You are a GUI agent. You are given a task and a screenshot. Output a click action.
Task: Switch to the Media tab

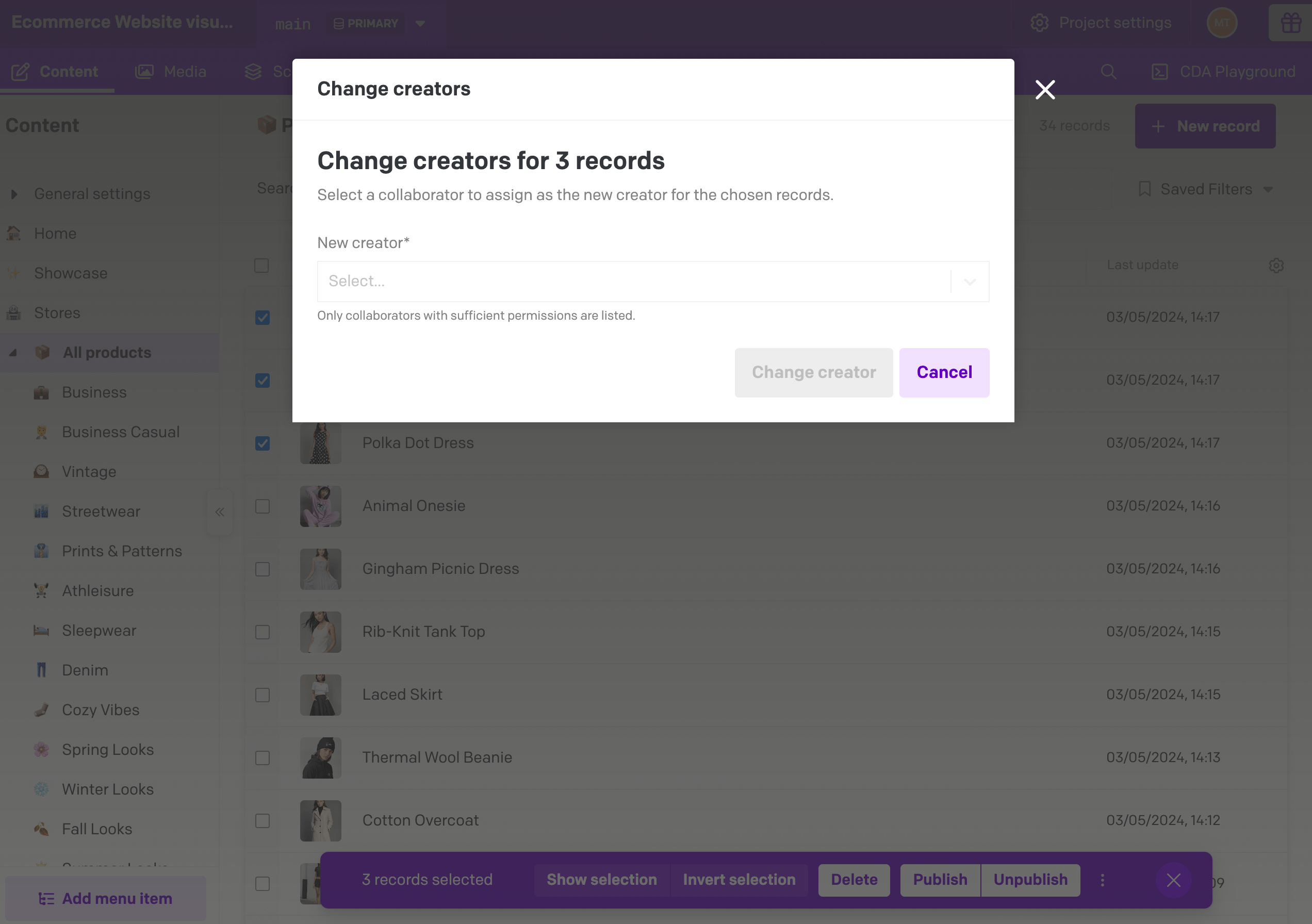pyautogui.click(x=171, y=72)
